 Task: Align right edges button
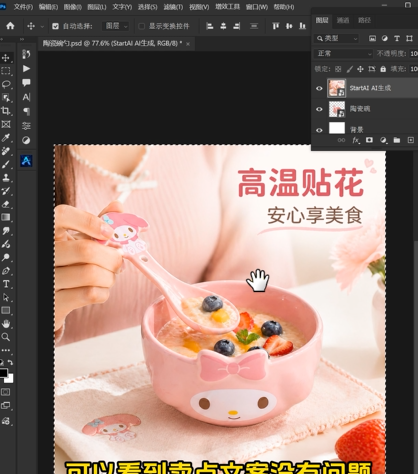pos(237,26)
